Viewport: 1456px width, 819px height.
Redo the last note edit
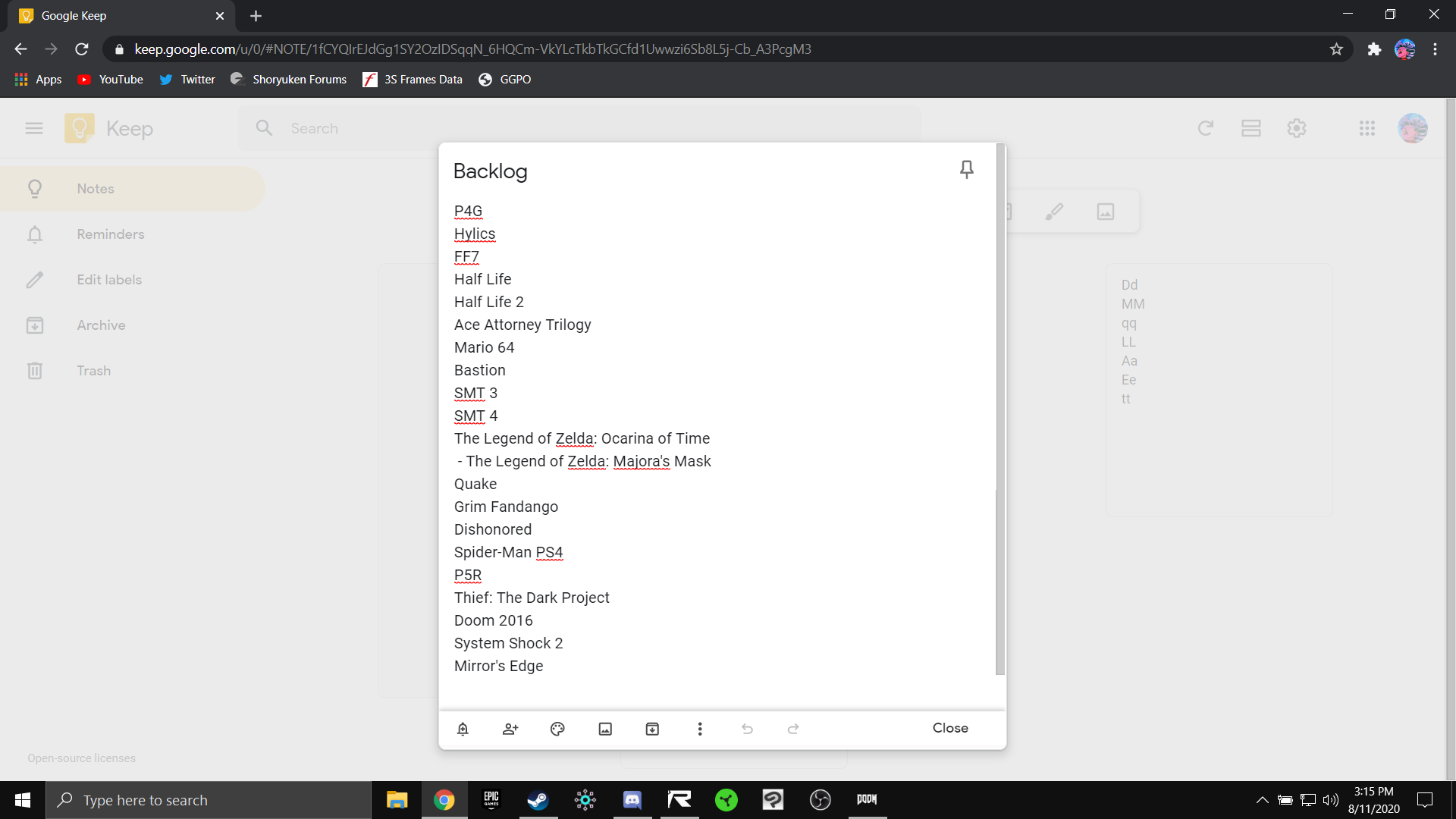pyautogui.click(x=793, y=729)
